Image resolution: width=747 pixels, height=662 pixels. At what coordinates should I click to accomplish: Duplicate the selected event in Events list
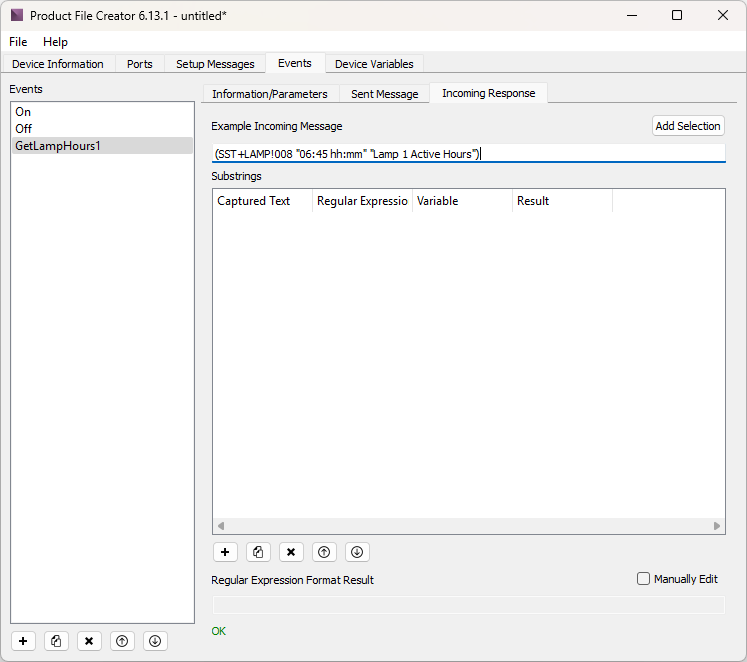[57, 641]
